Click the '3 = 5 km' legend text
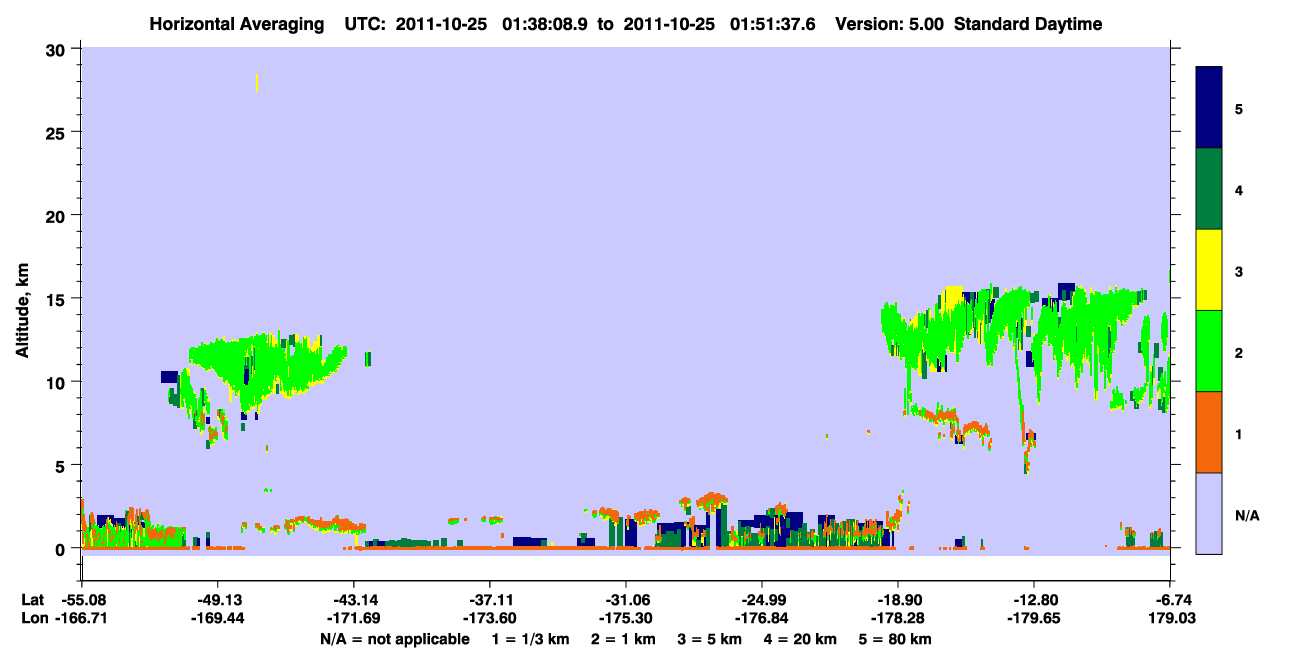1300x667 pixels. (x=710, y=639)
